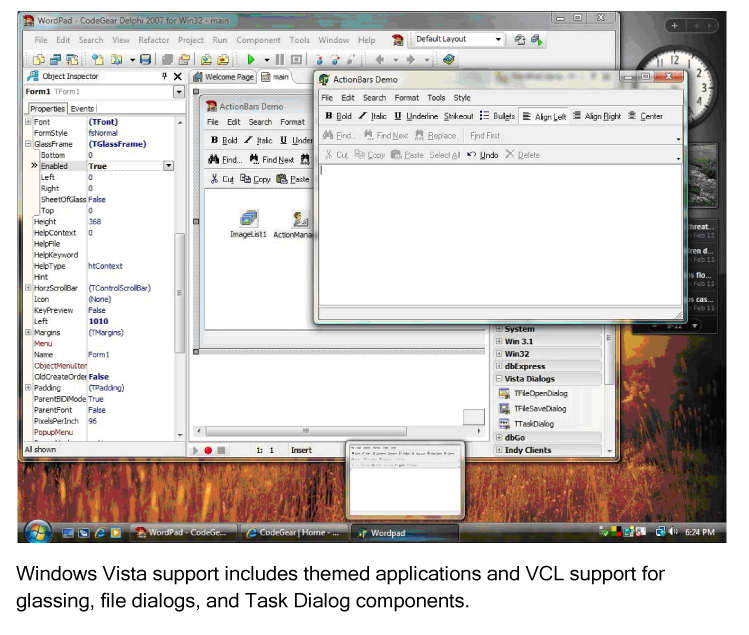Screen dimensions: 749x635
Task: Click Italic in the front ActionBars Demo window
Action: [373, 116]
